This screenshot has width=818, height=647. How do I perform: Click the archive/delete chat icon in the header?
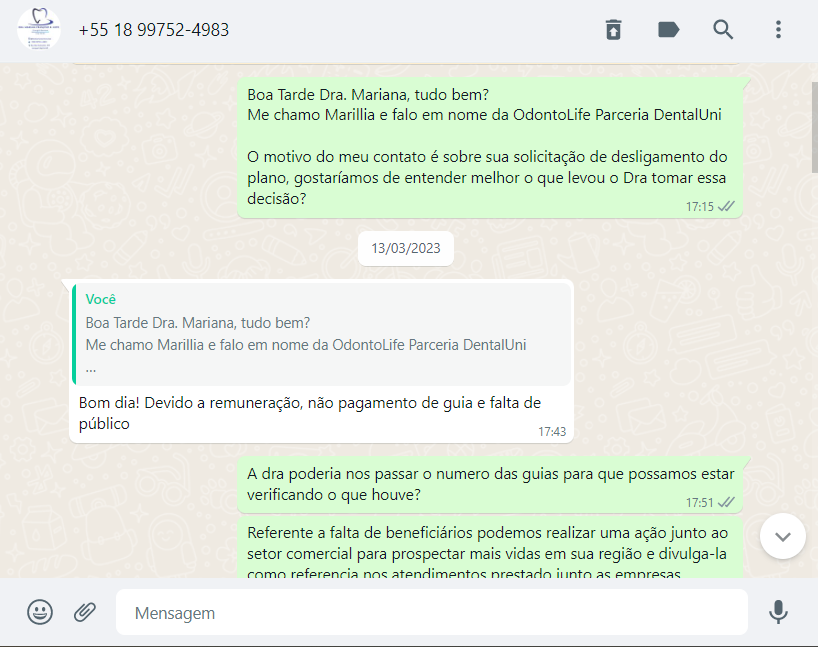tap(614, 30)
